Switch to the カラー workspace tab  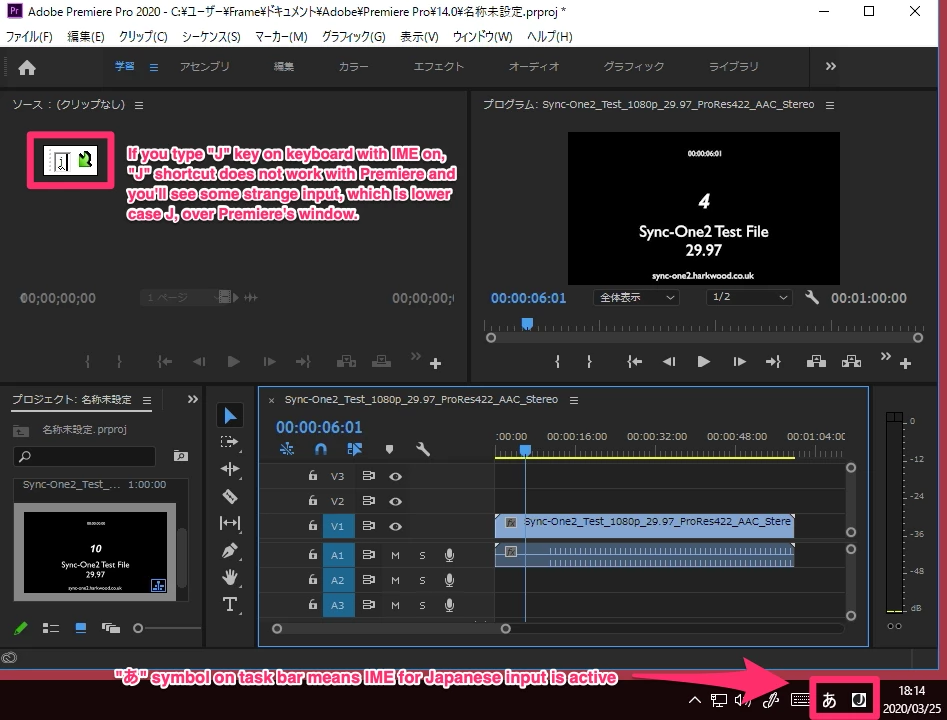353,66
